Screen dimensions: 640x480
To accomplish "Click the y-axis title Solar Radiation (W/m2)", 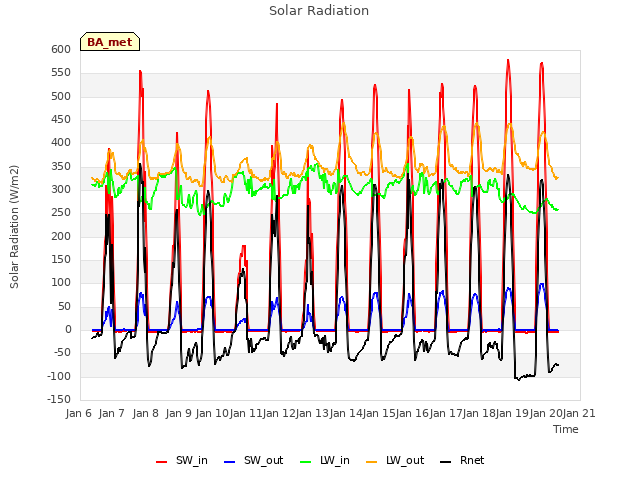I will click(14, 227).
